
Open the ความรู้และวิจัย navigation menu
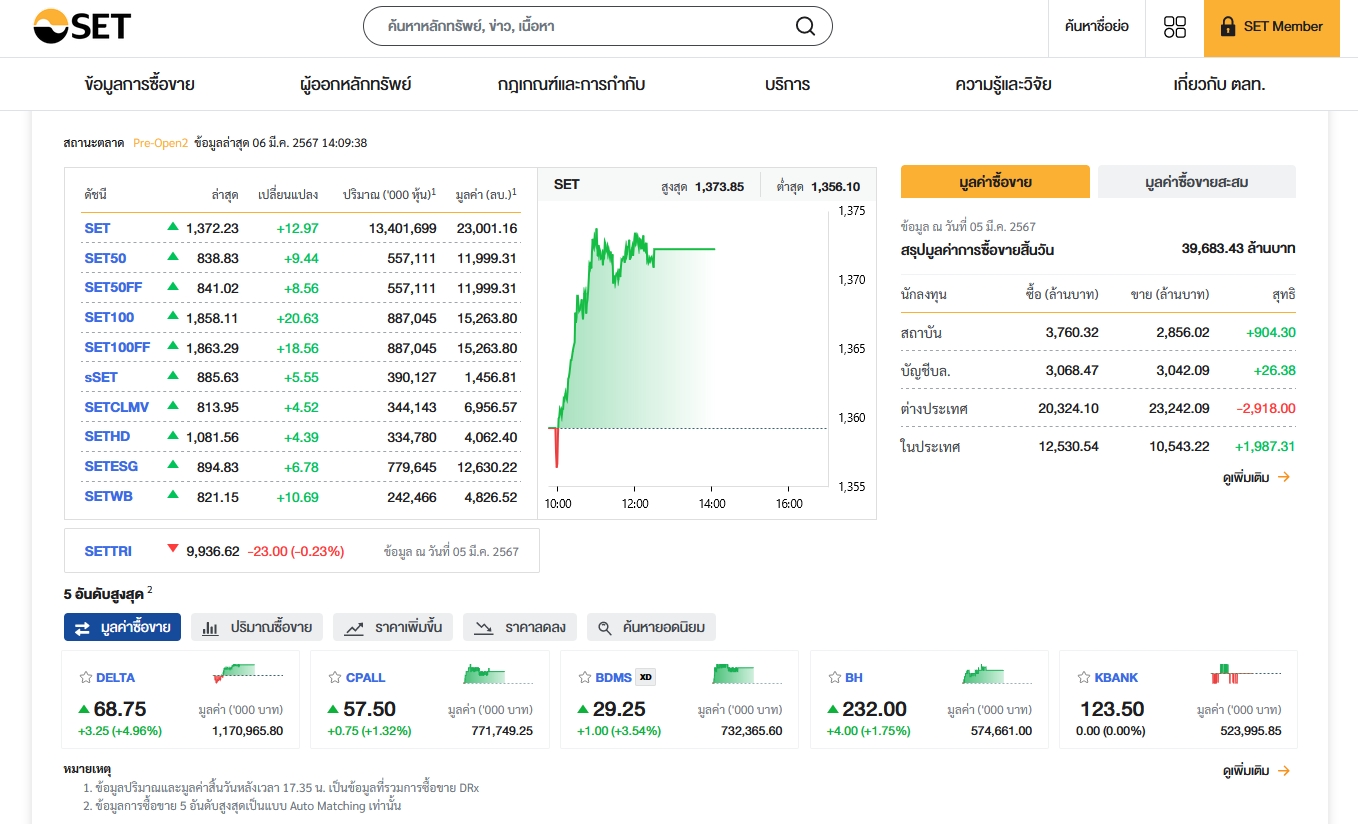1003,85
